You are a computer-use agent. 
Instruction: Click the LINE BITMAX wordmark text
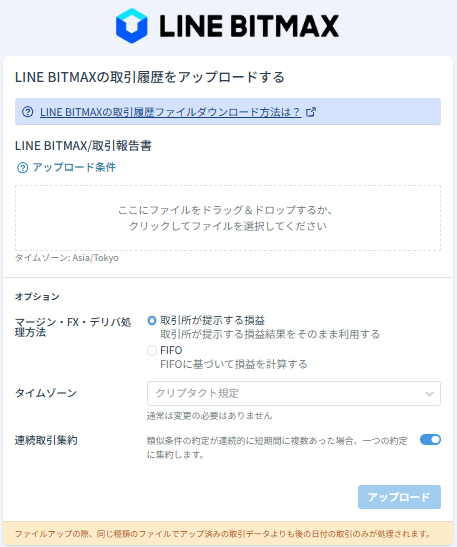pyautogui.click(x=249, y=26)
